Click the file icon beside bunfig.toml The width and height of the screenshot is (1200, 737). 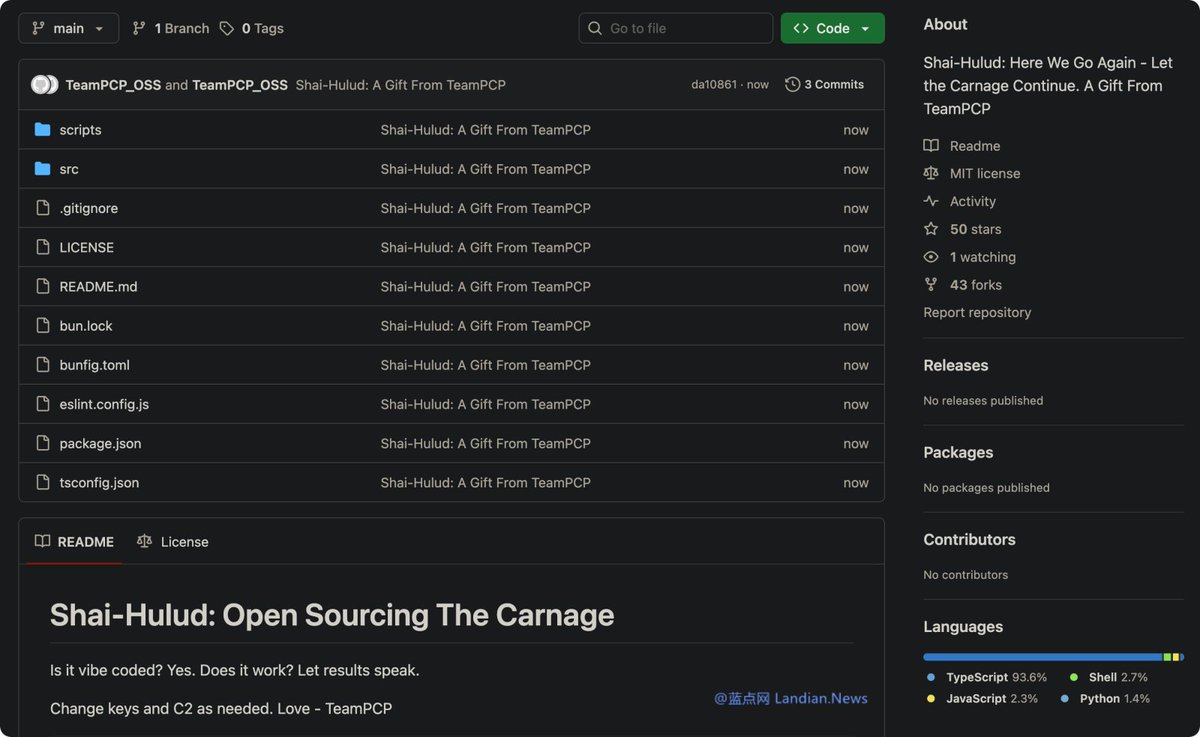(42, 365)
